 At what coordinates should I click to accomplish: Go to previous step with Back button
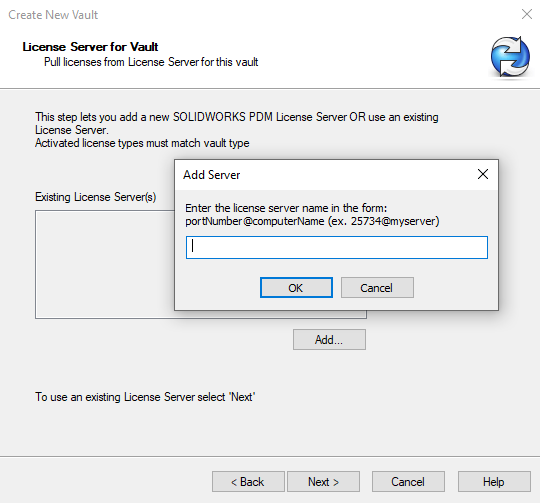pos(248,481)
